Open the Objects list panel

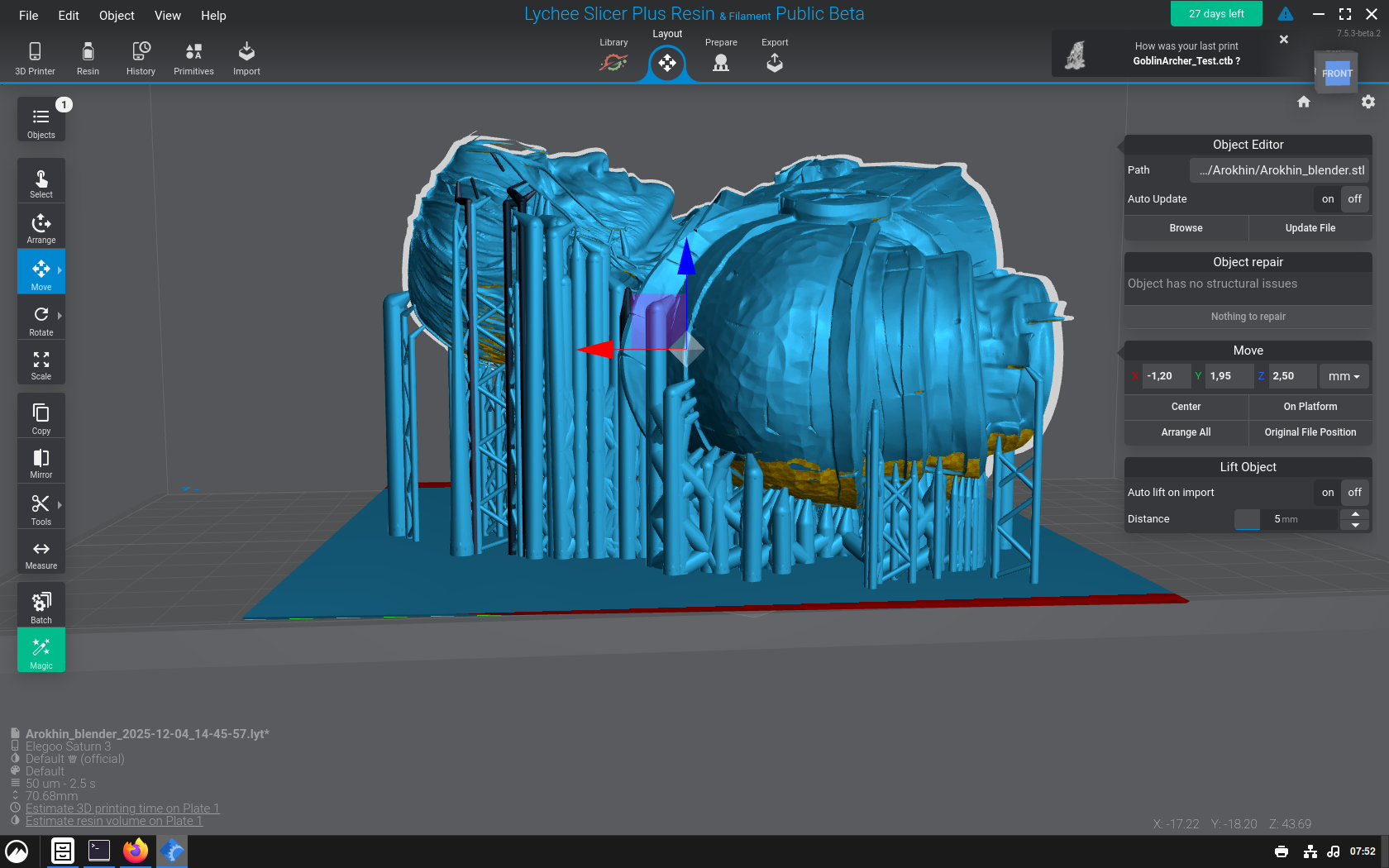click(41, 121)
